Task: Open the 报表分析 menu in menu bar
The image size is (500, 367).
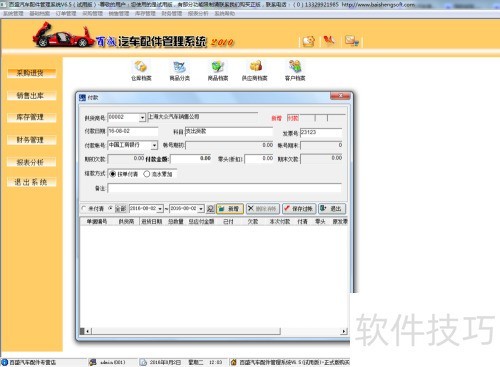Action: coord(198,13)
